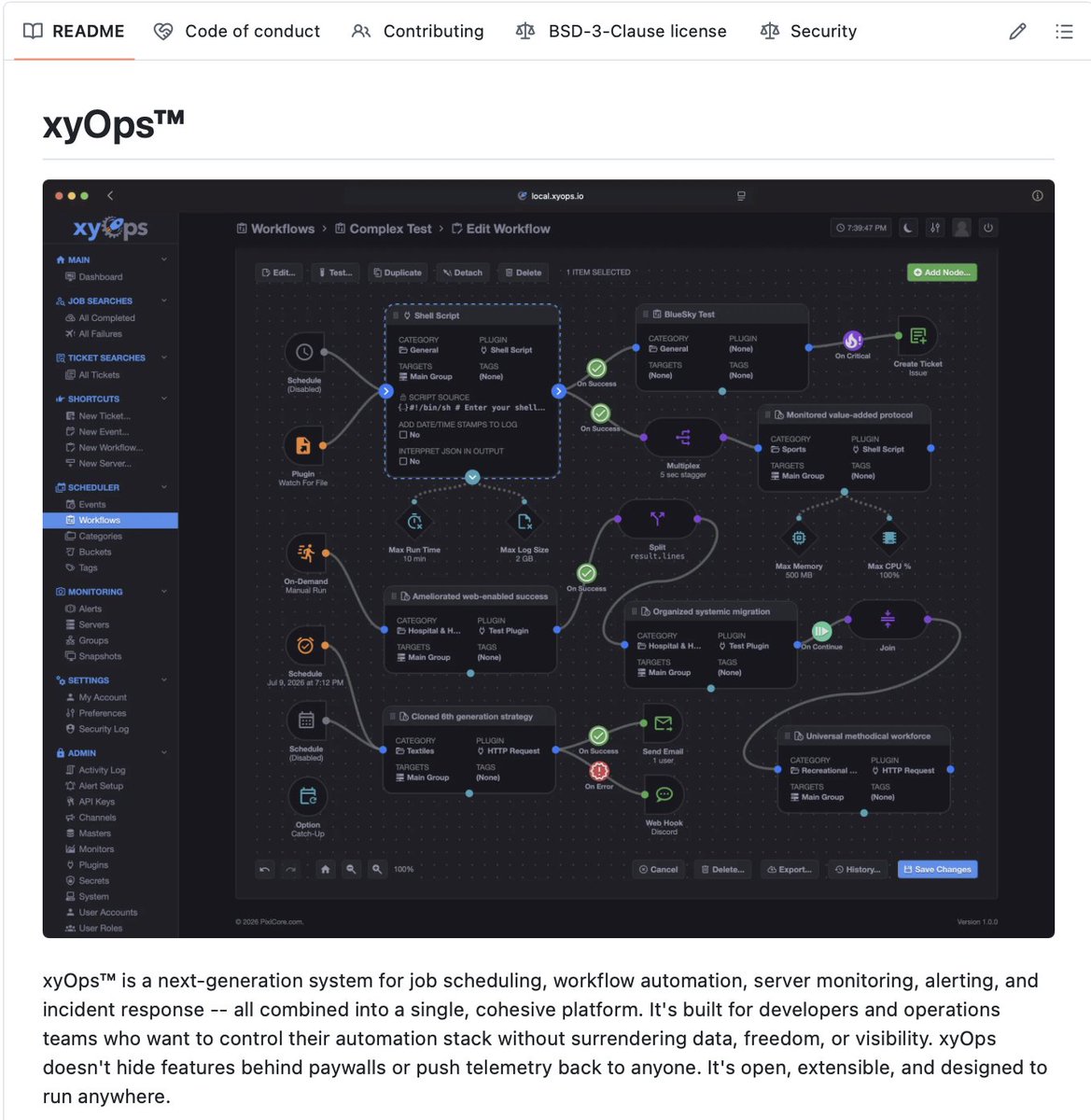This screenshot has width=1091, height=1120.
Task: Toggle the dark mode moon icon
Action: tap(908, 228)
